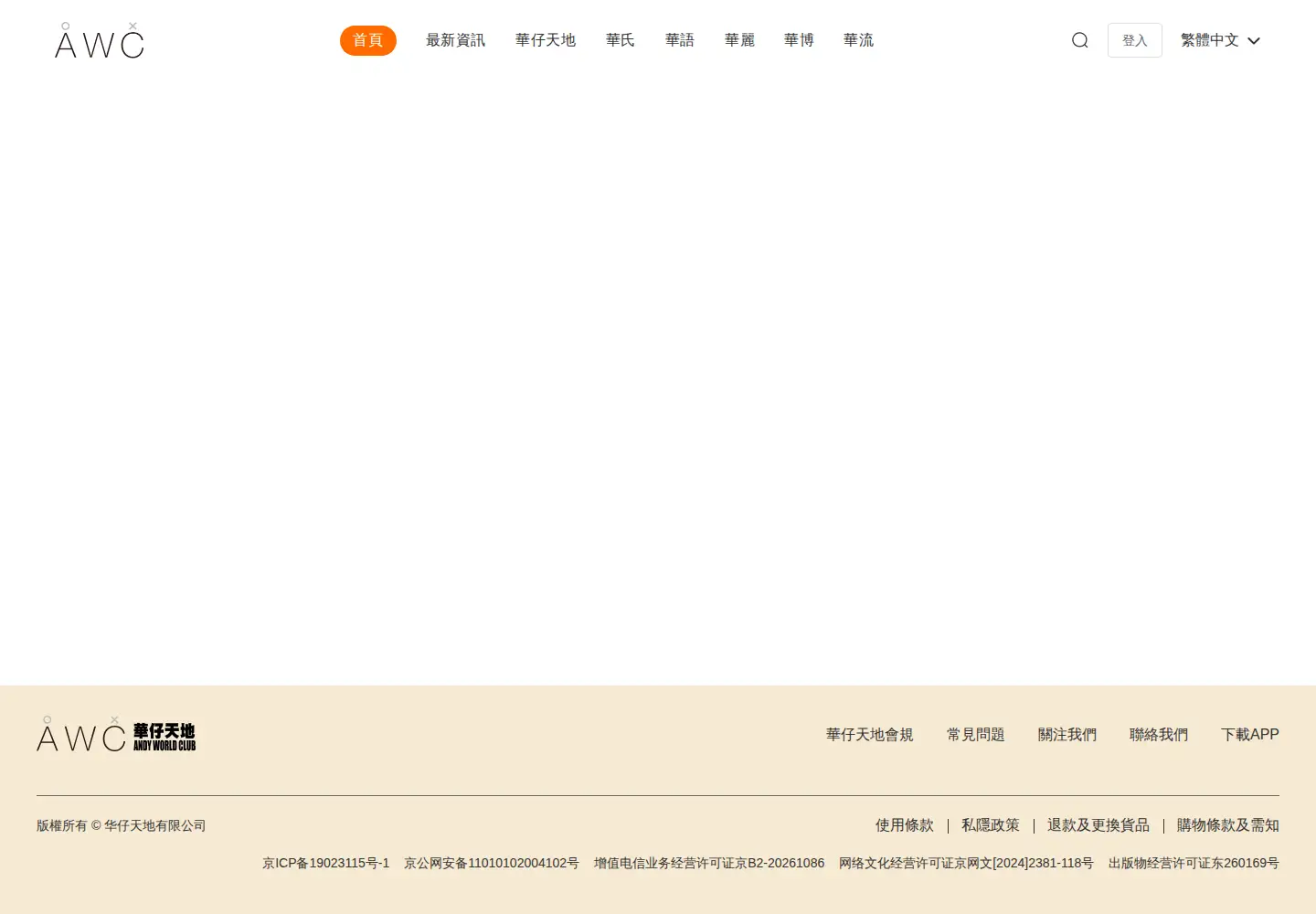Screen dimensions: 1316x914
Task: Go to the 華流 section
Action: click(858, 40)
